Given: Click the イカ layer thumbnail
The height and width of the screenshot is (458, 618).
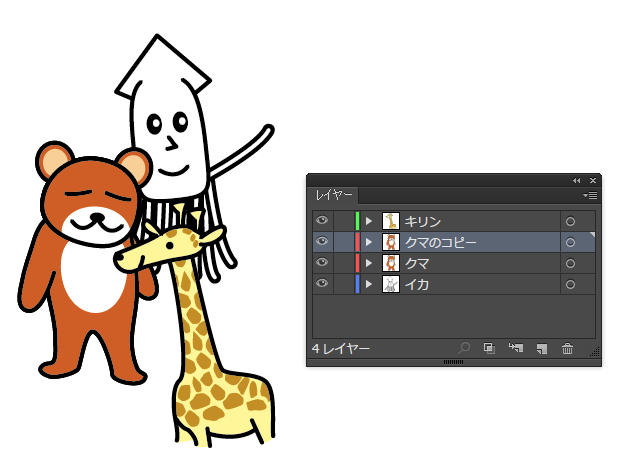Looking at the screenshot, I should tap(391, 284).
